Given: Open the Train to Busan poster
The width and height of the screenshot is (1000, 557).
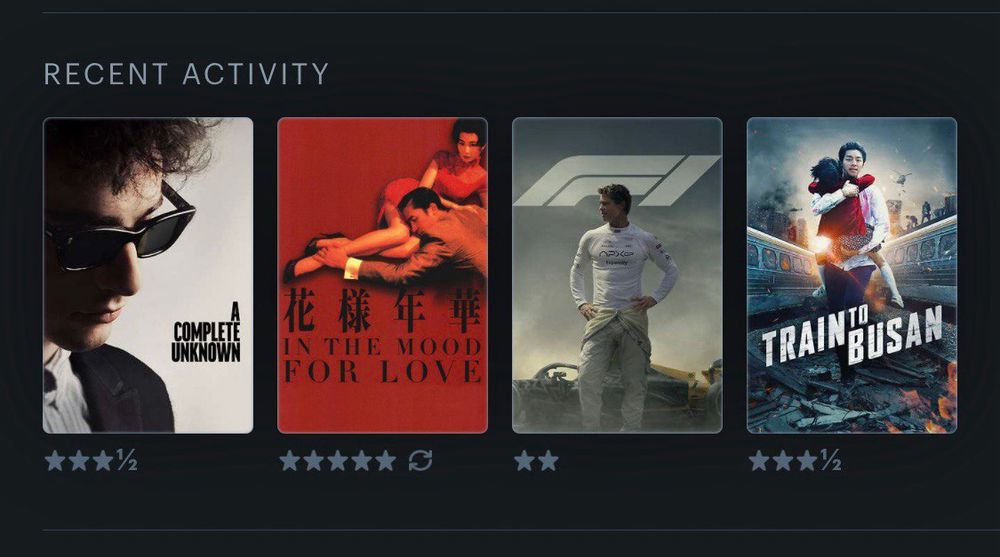Looking at the screenshot, I should [852, 276].
